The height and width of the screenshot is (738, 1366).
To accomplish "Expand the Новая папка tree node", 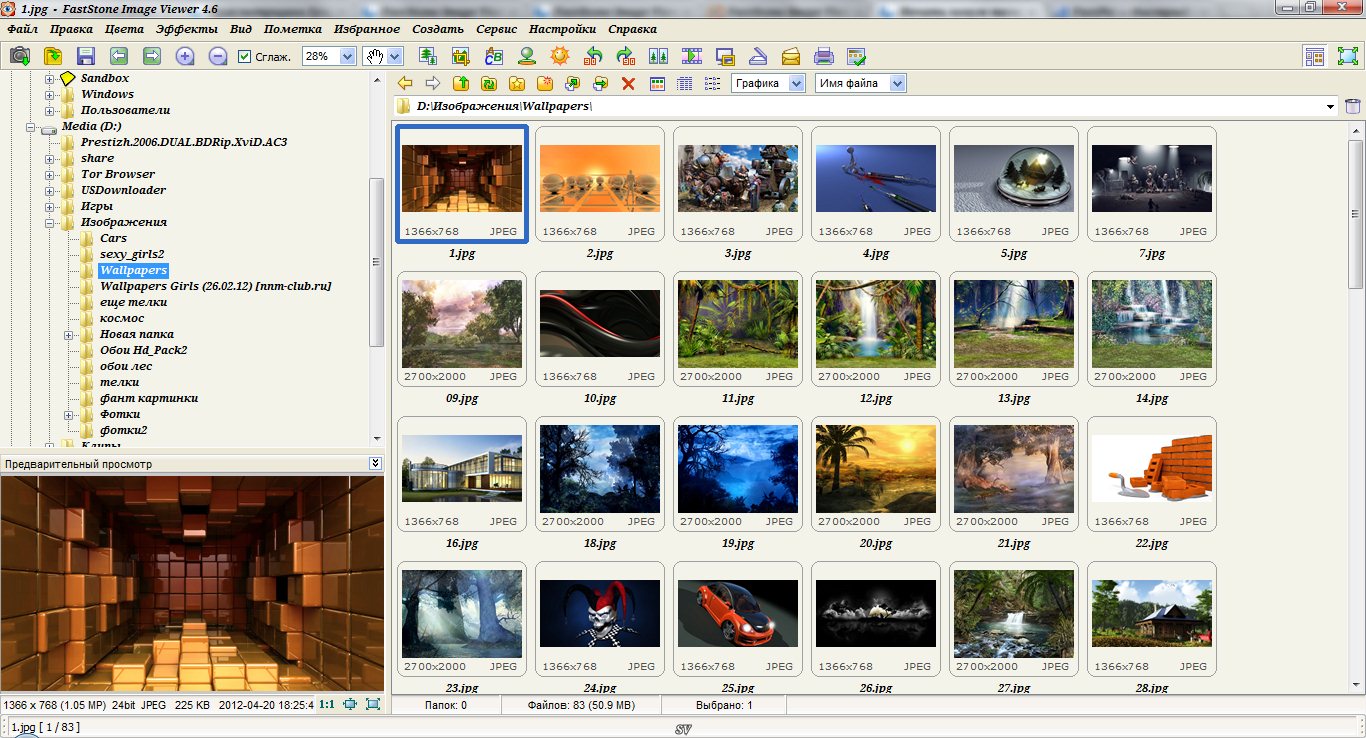I will pos(69,334).
